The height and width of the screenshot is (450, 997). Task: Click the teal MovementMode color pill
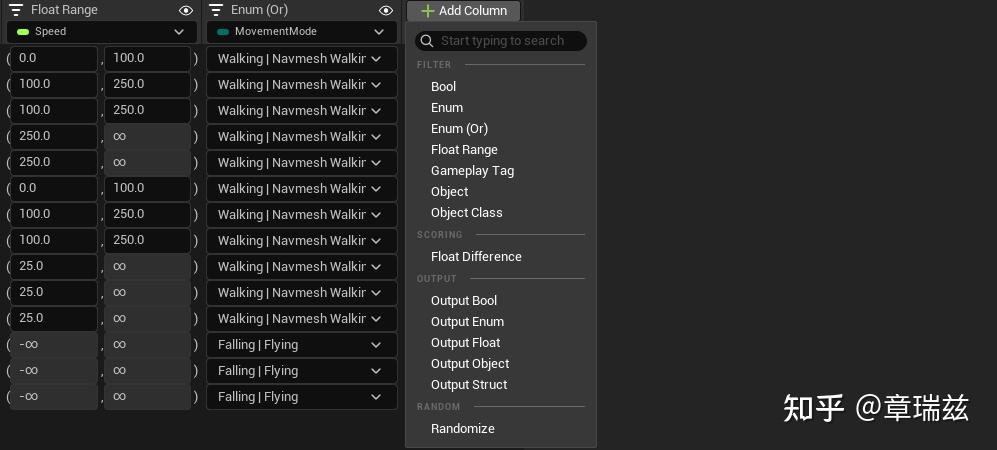[223, 32]
